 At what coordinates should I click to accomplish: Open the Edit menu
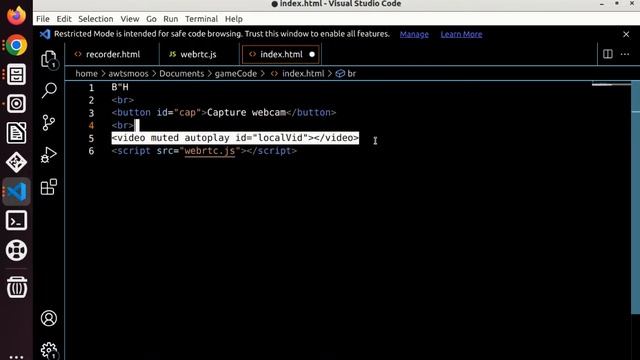(x=64, y=19)
